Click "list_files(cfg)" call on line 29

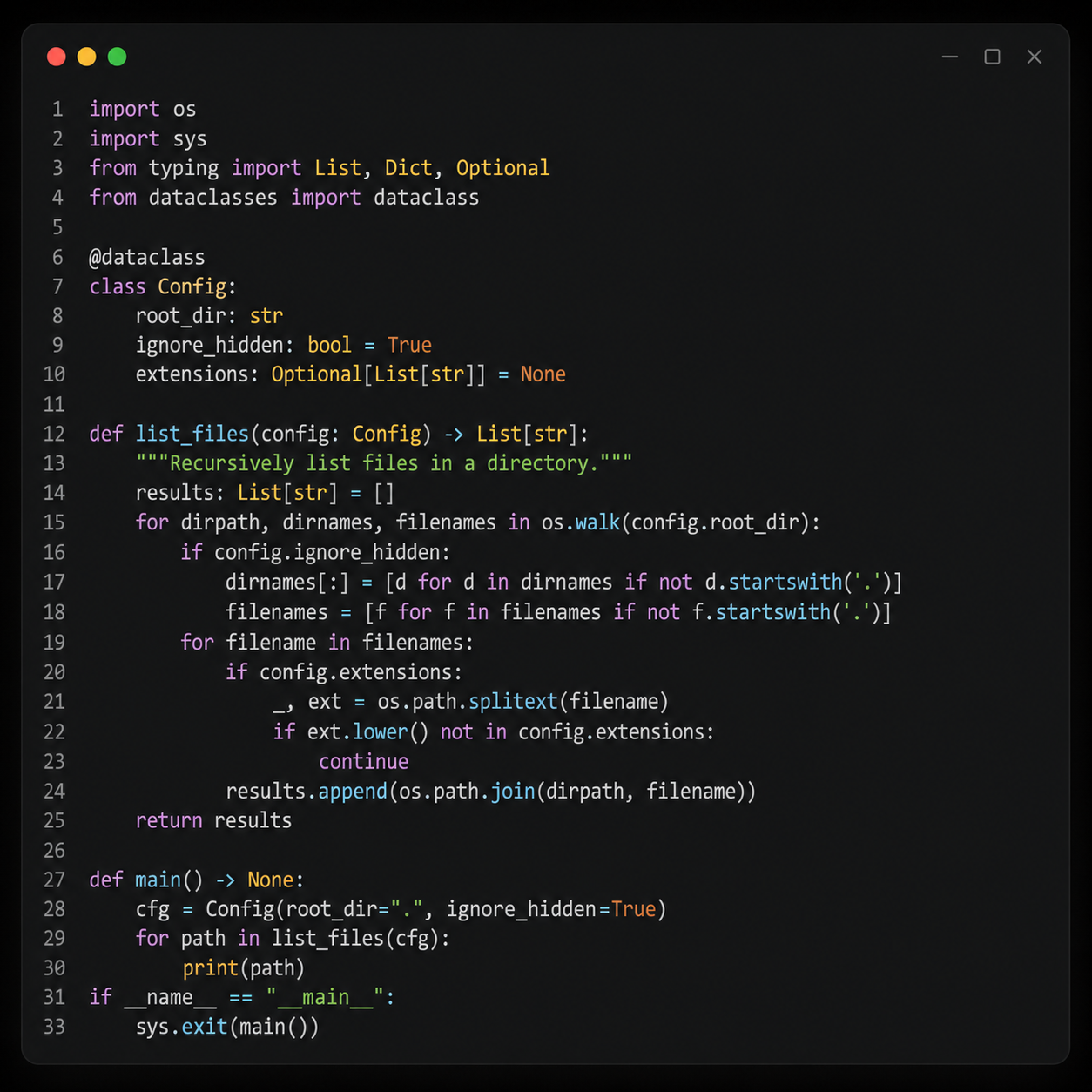355,939
